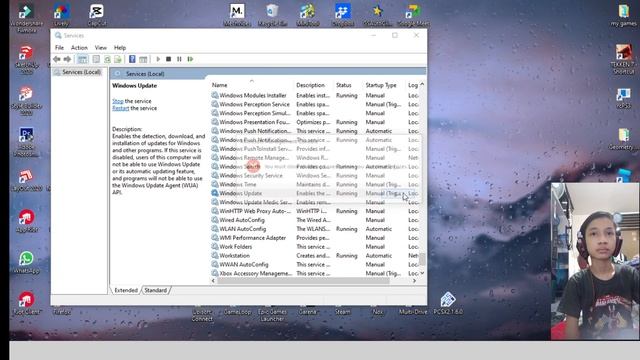Toggle the Show/Hide Action Pane toolbar icon
This screenshot has height=360, width=640.
coord(143,59)
